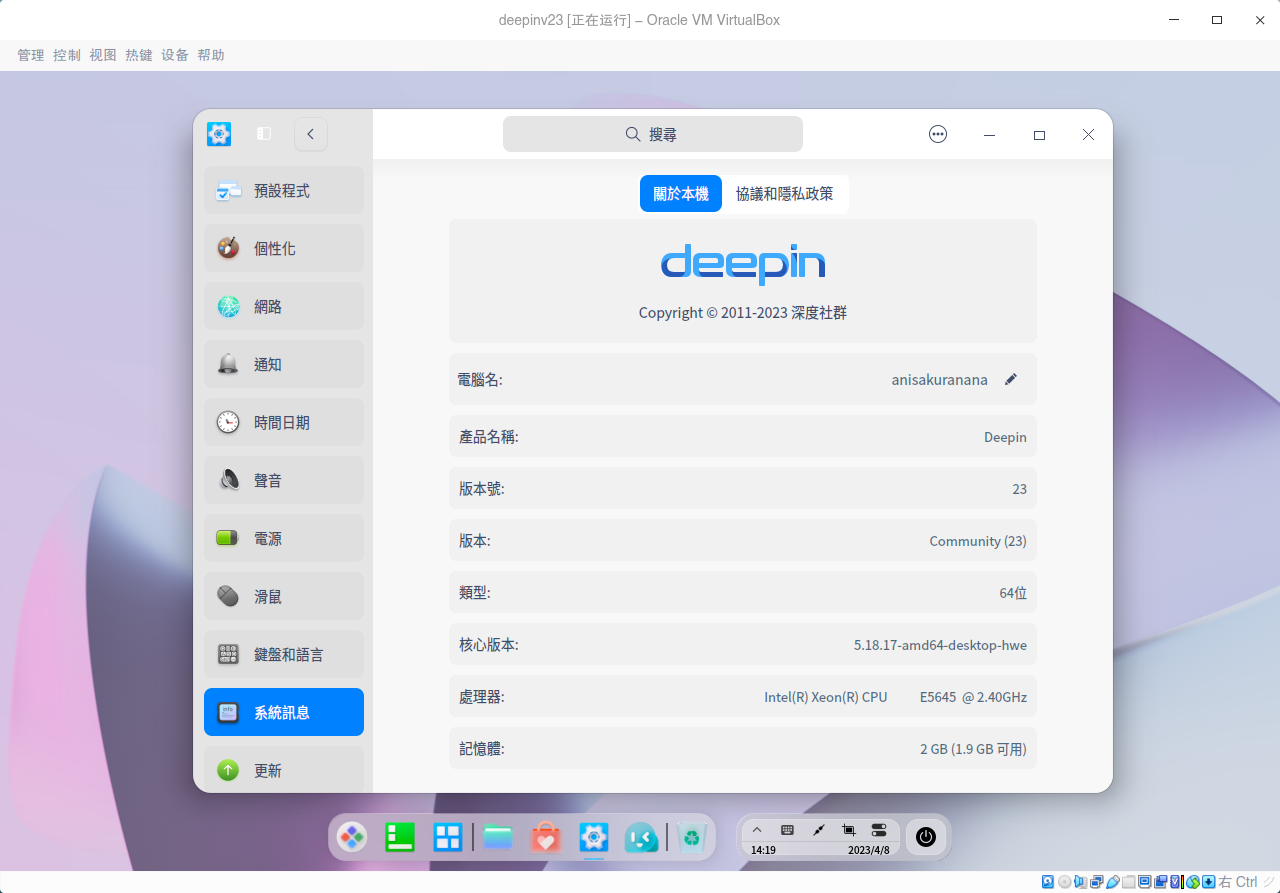Open the 設備 menu in VirtualBox
1280x893 pixels.
(x=174, y=55)
